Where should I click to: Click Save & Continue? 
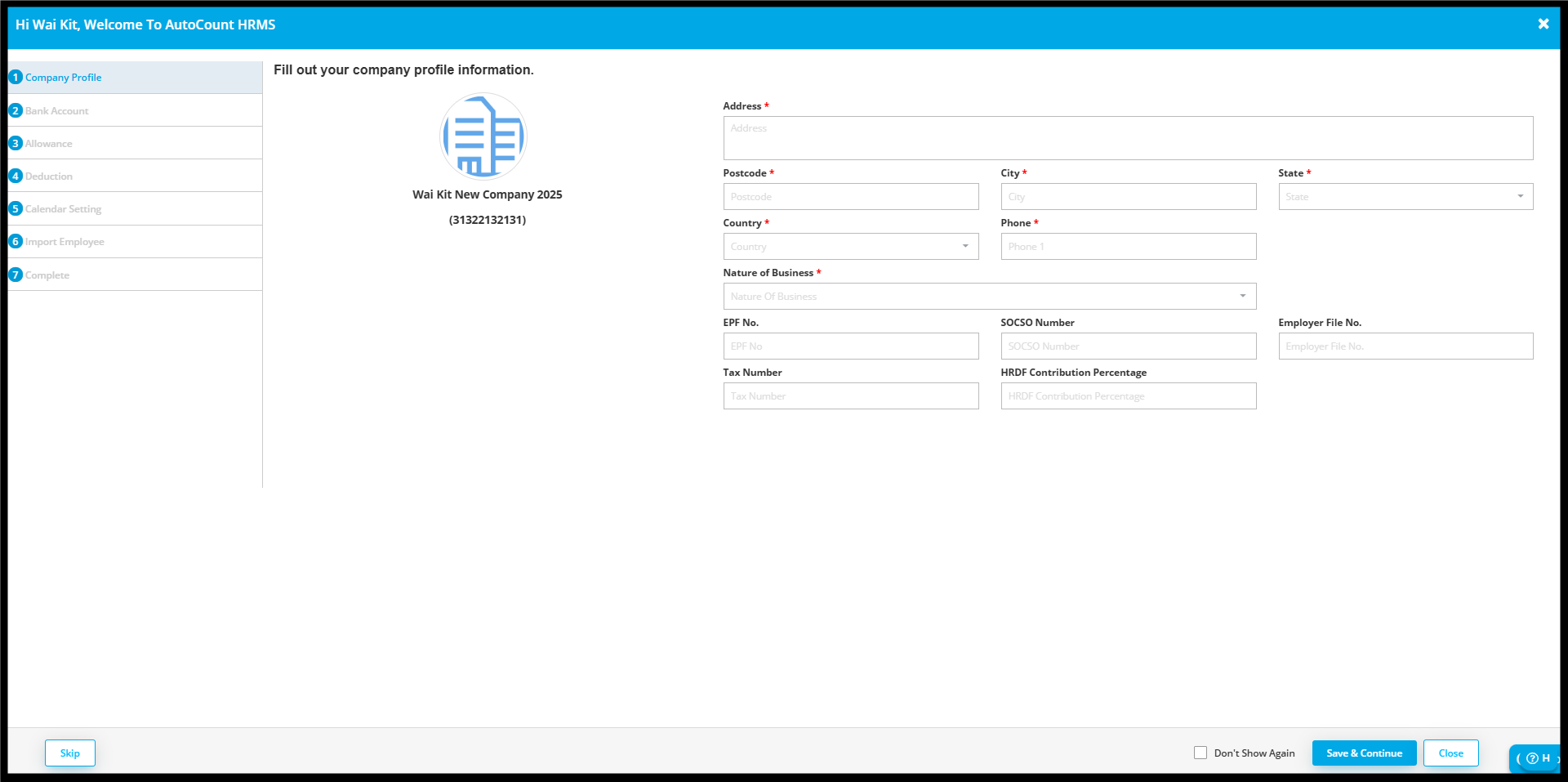(x=1364, y=753)
